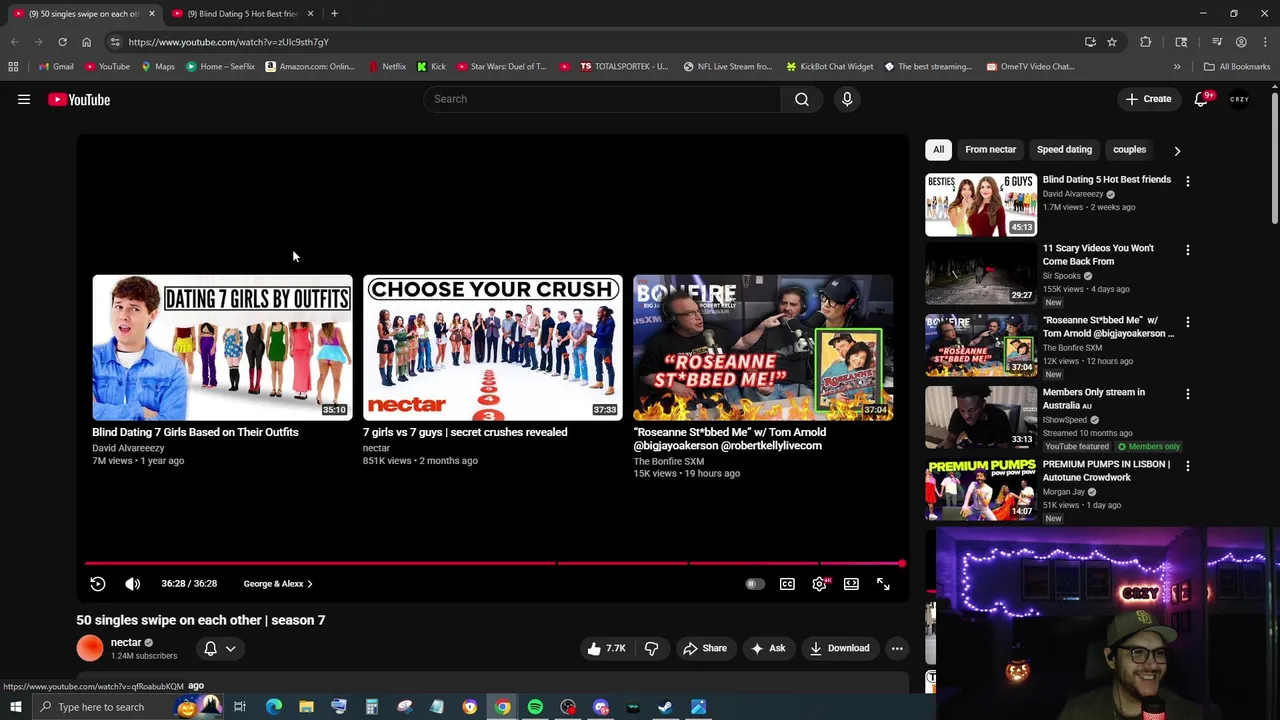The height and width of the screenshot is (720, 1280).
Task: Open Steam from the taskbar
Action: pos(665,707)
